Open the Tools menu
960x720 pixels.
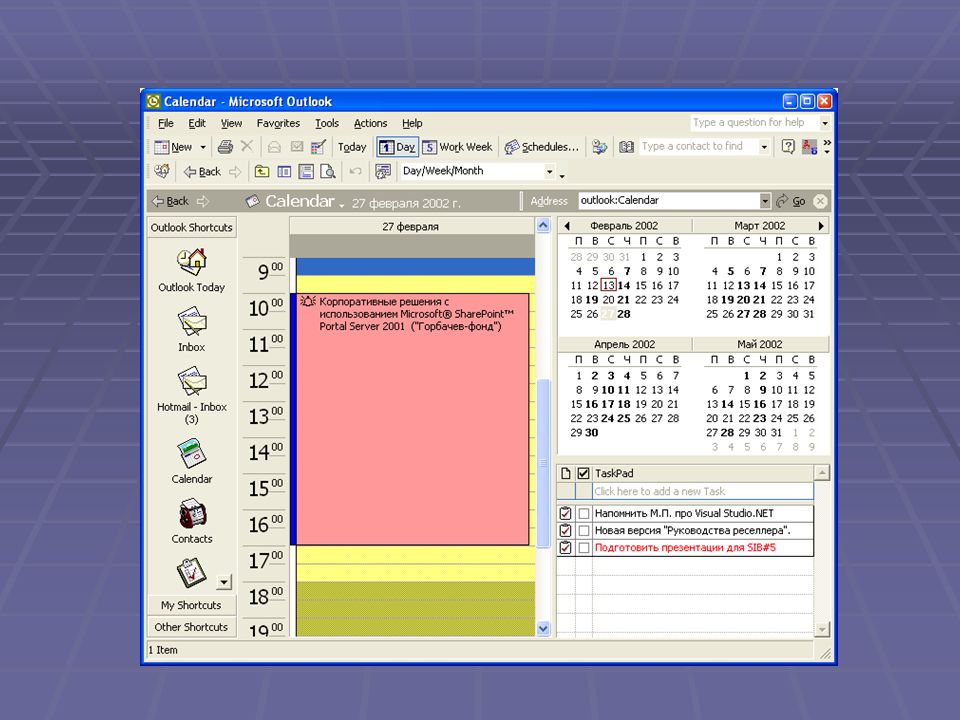(x=327, y=123)
